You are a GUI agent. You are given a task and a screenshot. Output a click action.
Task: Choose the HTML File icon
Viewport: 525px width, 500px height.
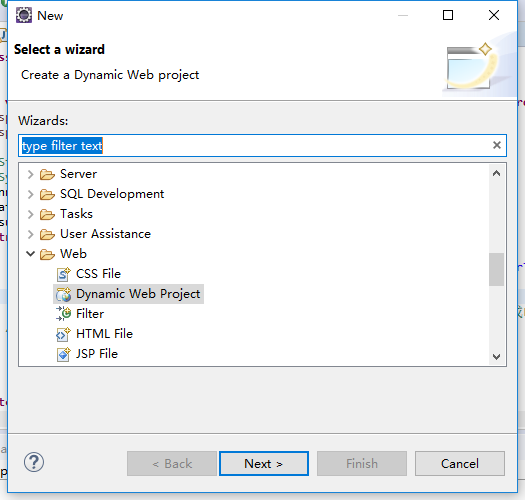pyautogui.click(x=63, y=334)
